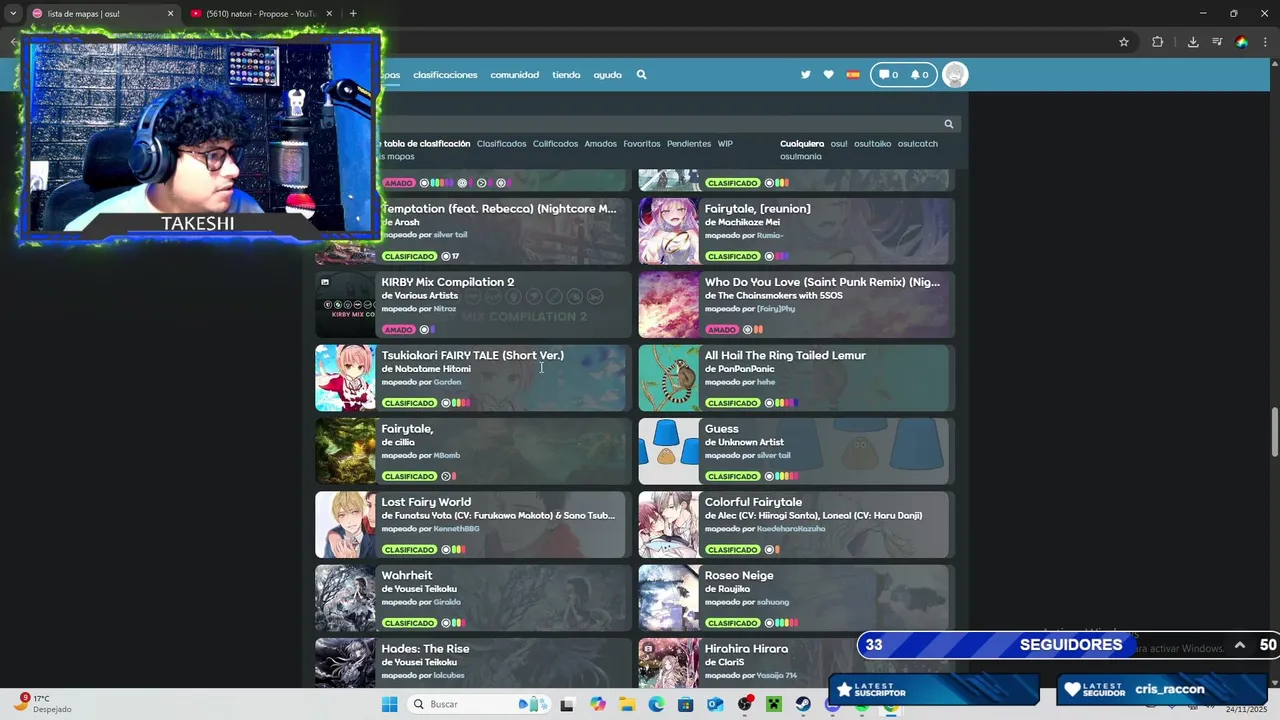Click Wahrheit beatmap cover thumbnail

tap(345, 598)
